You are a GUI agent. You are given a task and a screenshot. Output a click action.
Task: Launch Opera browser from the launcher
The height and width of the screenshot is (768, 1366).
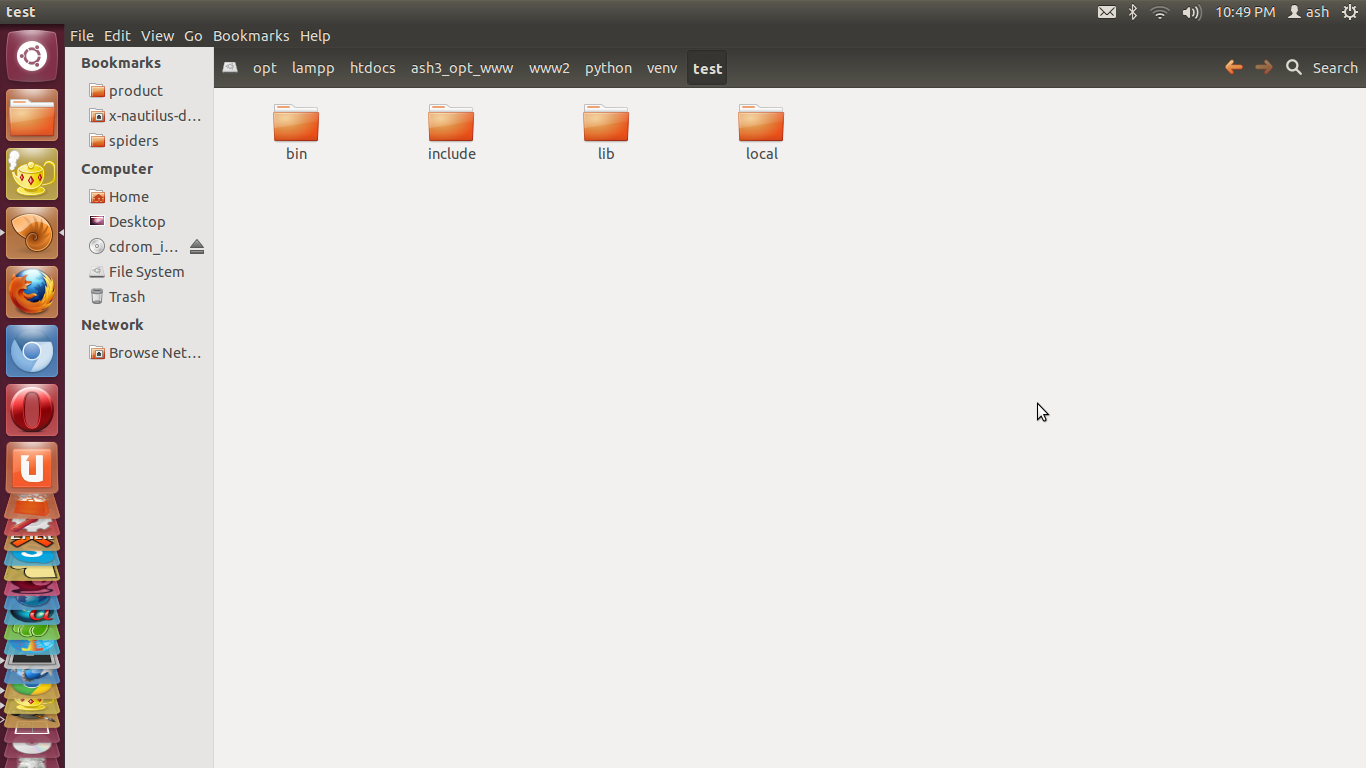click(x=32, y=410)
